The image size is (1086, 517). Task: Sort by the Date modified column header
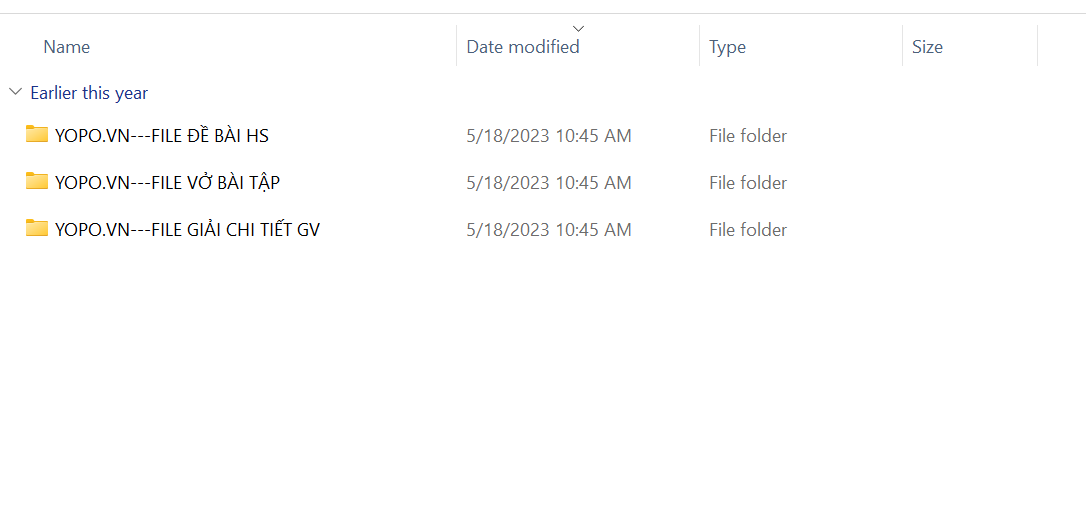tap(523, 47)
